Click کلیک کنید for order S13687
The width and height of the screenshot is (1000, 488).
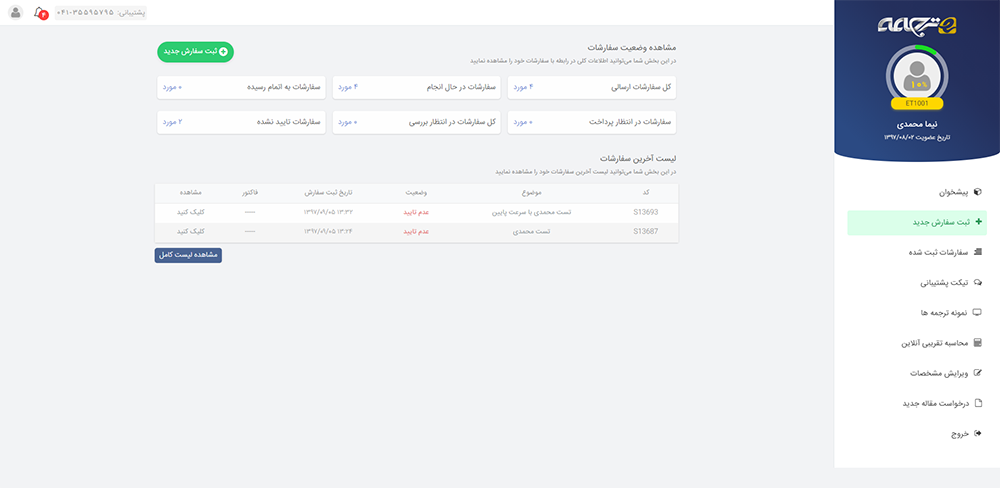pyautogui.click(x=190, y=231)
